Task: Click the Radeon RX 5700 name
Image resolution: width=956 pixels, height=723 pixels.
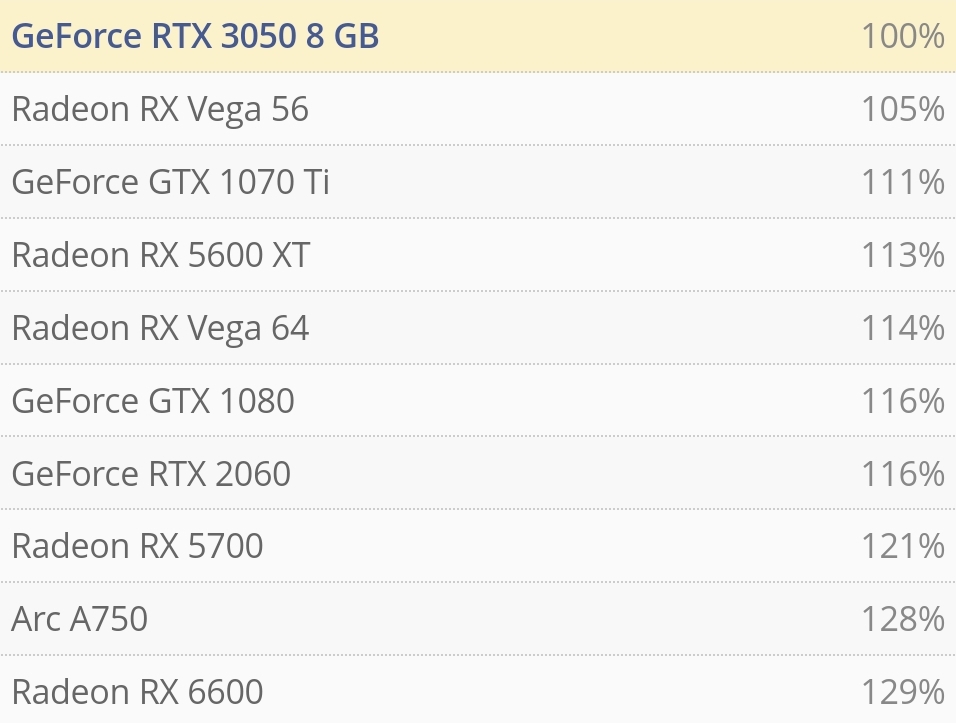Action: click(x=137, y=546)
